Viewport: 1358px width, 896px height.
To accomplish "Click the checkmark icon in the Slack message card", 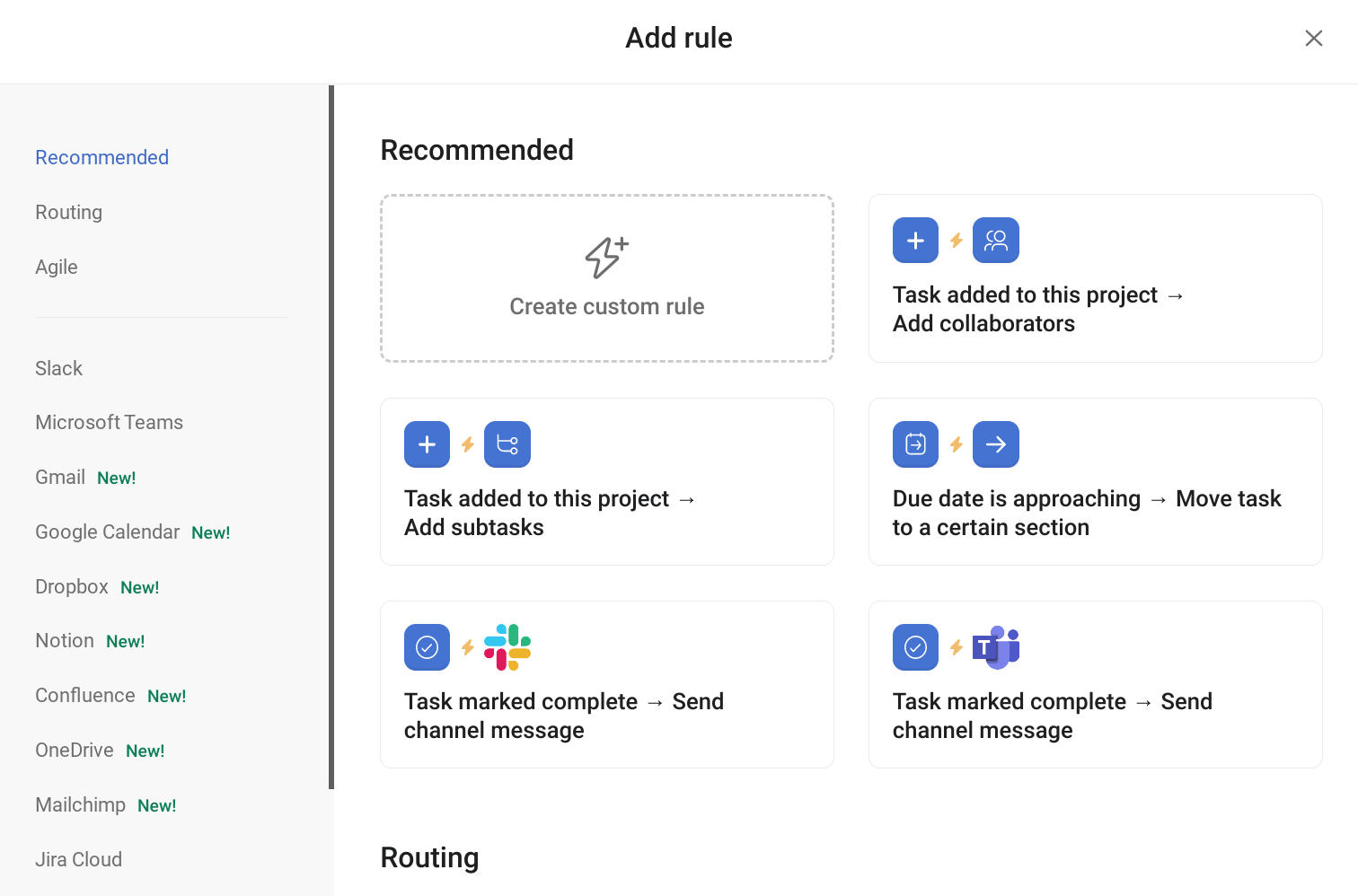I will (x=427, y=647).
